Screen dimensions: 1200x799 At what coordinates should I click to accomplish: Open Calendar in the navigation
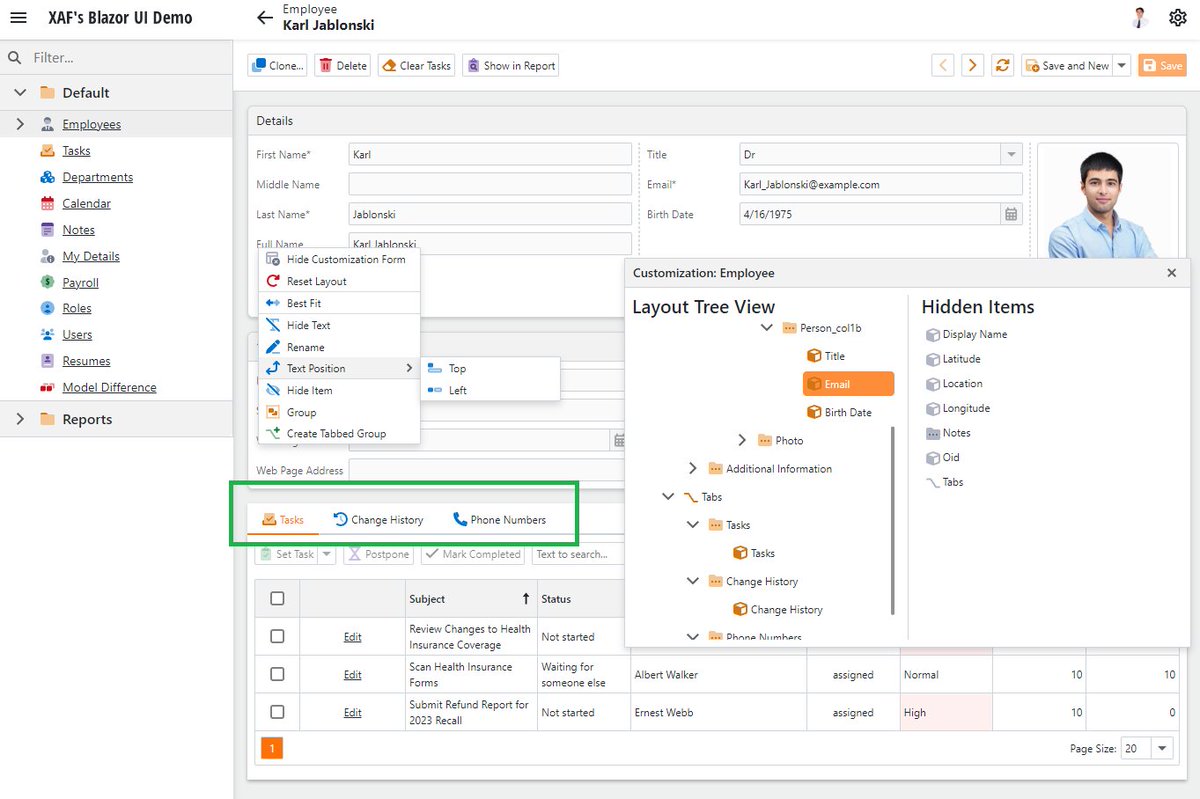[x=86, y=203]
